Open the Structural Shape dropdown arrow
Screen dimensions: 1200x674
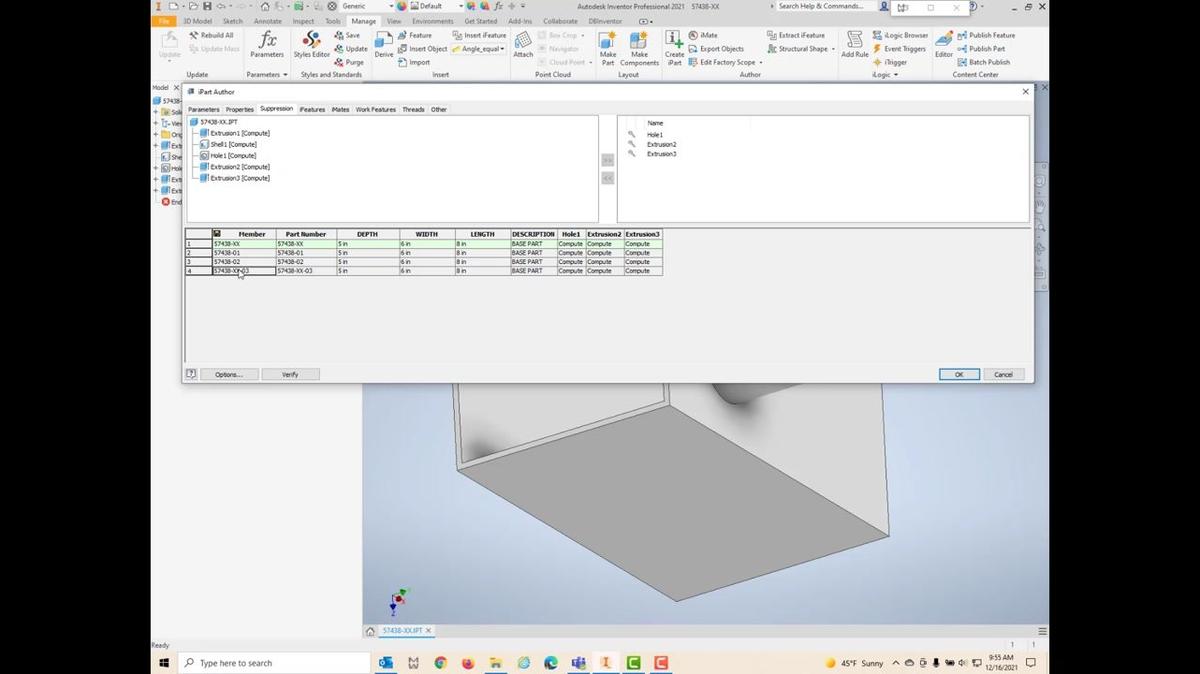pyautogui.click(x=833, y=48)
